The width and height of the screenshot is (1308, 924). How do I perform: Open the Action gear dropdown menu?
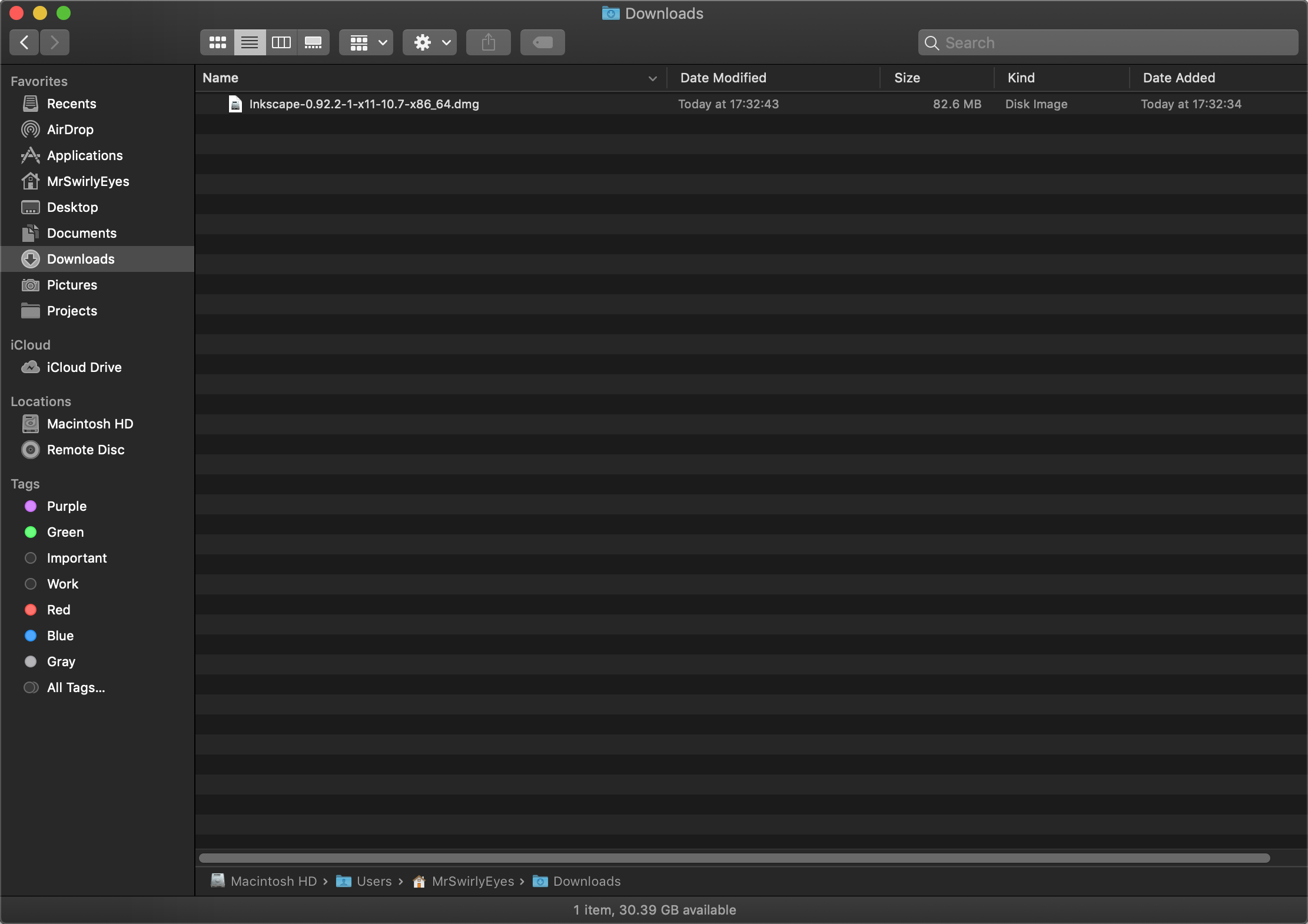coord(430,42)
